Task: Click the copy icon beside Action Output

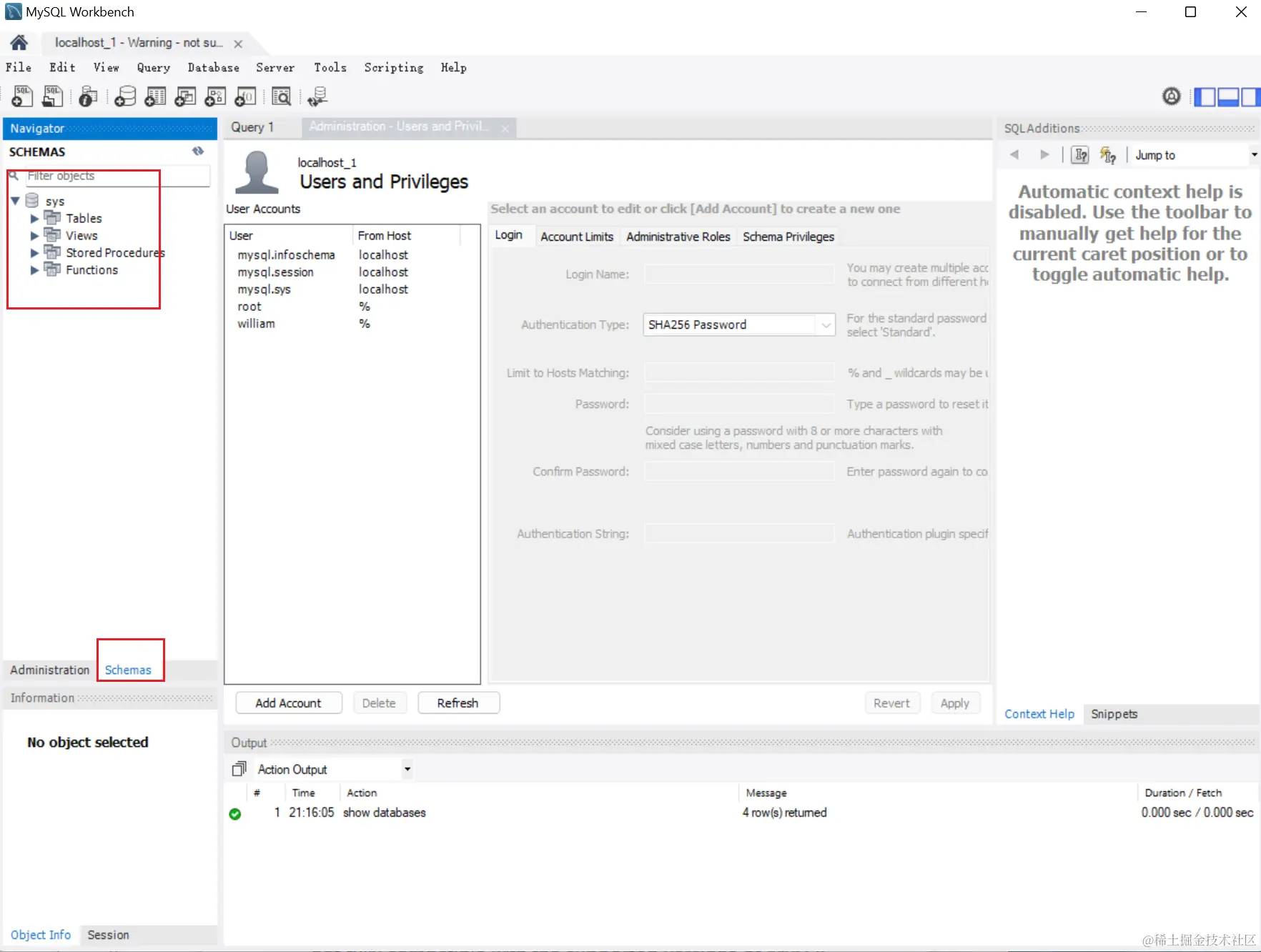Action: 239,769
